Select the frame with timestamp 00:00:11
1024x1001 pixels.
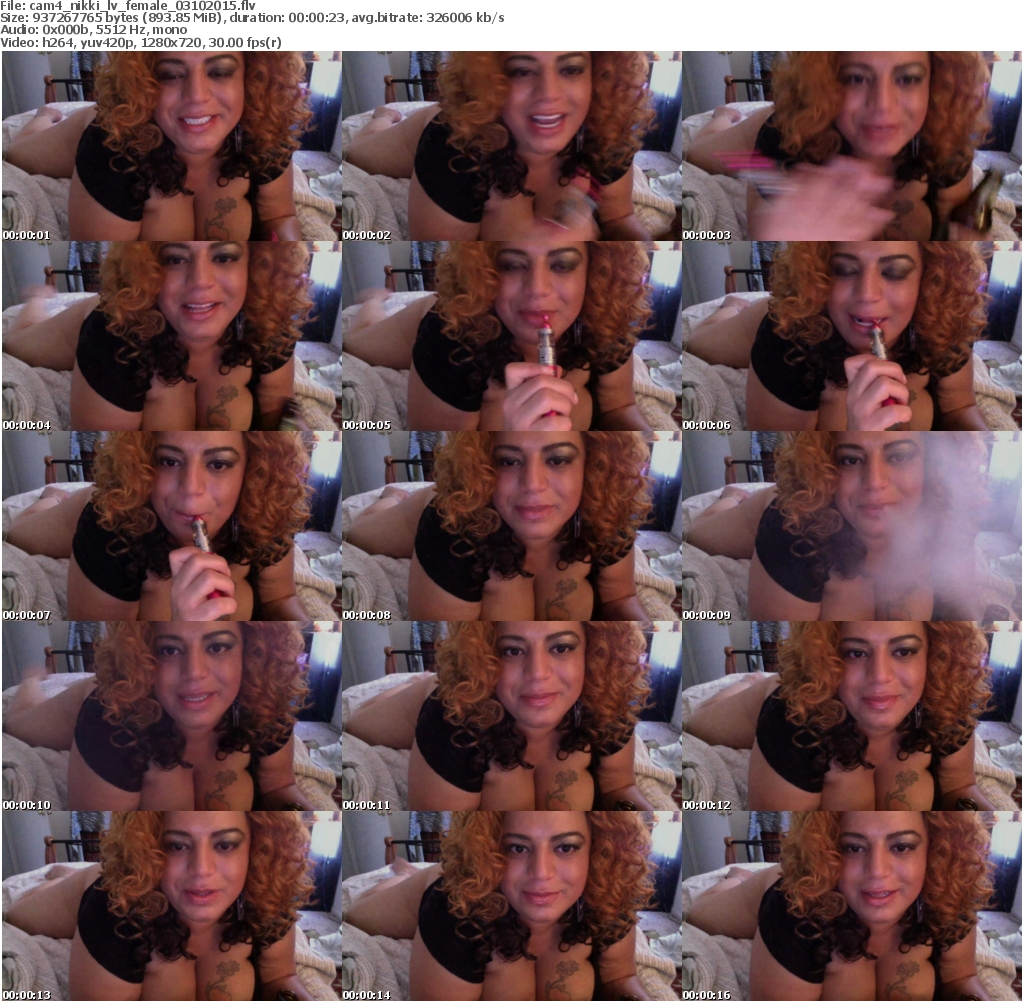coord(511,716)
